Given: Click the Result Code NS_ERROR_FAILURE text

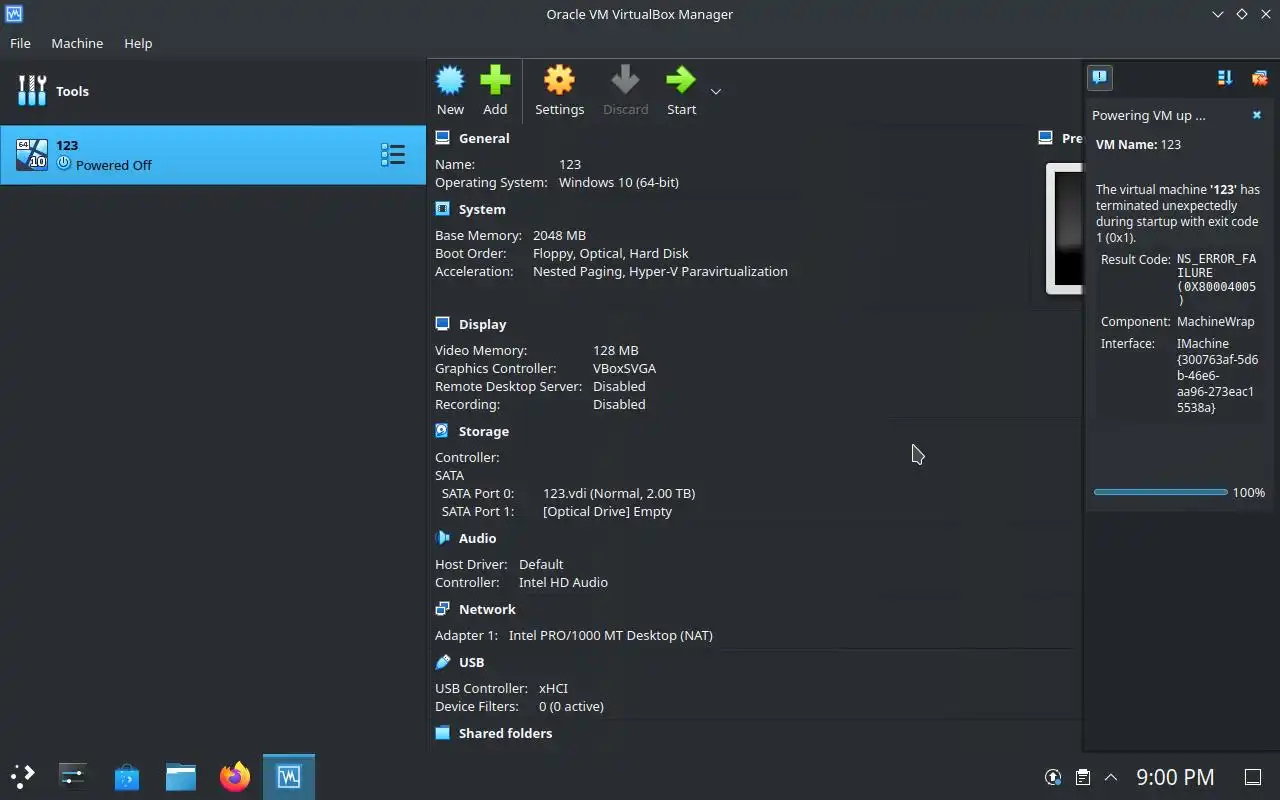Looking at the screenshot, I should pos(1216,279).
